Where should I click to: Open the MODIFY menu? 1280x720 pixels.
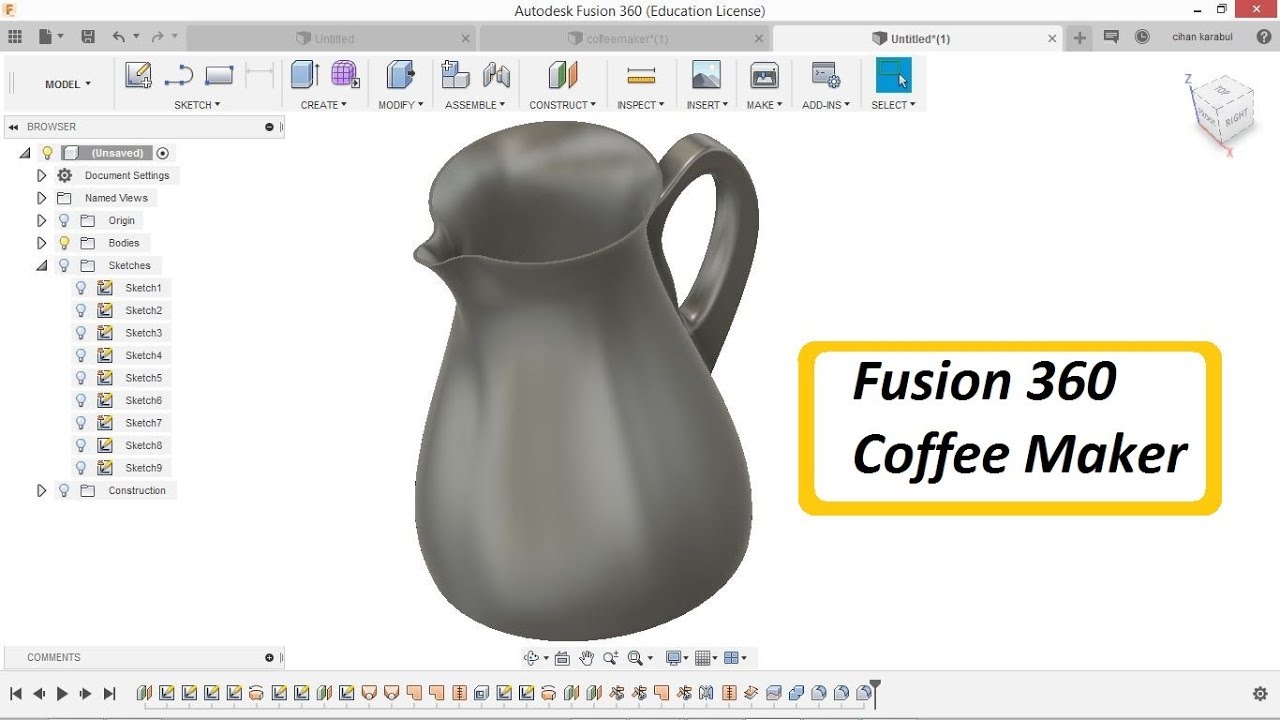click(x=401, y=105)
